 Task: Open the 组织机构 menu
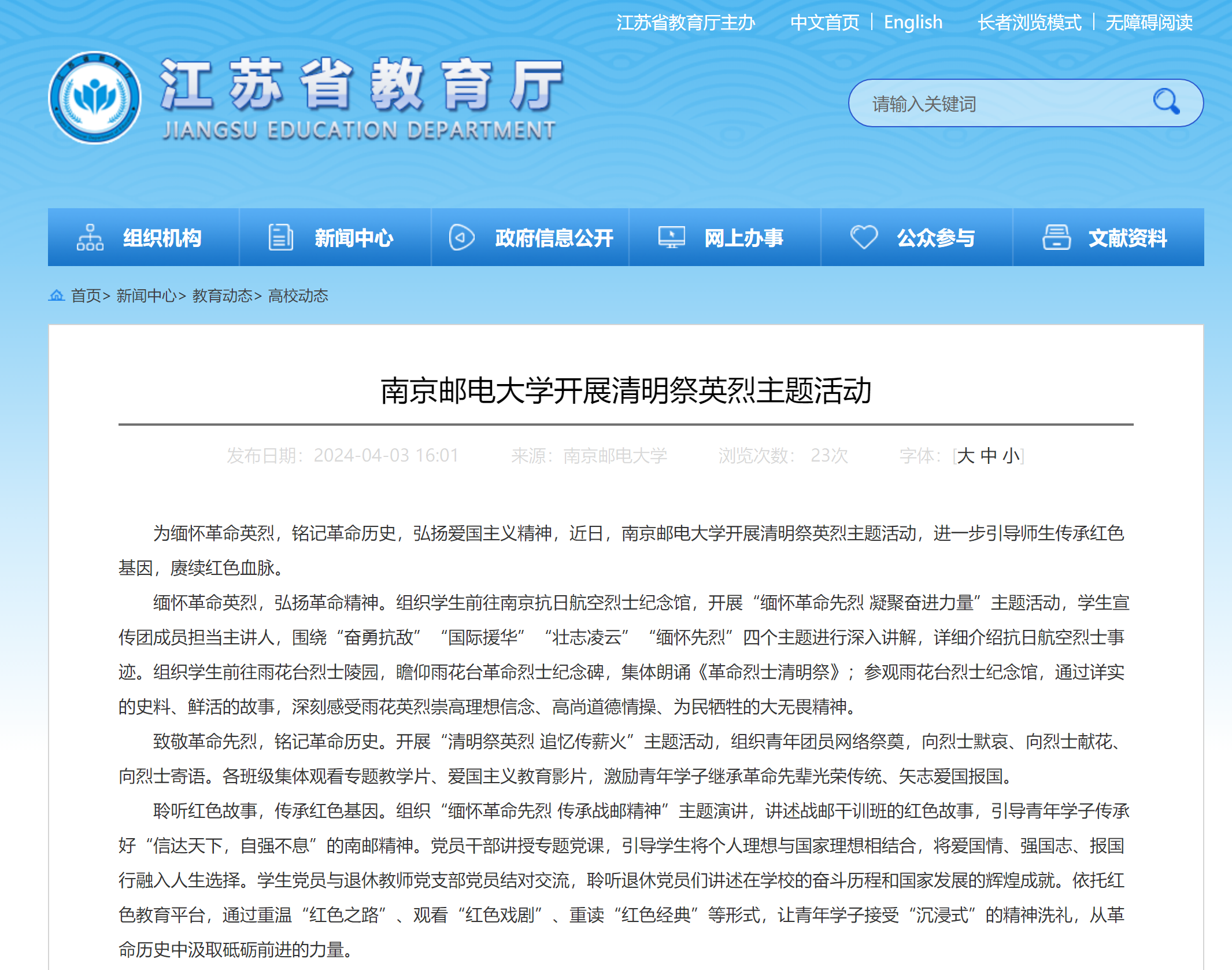(x=162, y=238)
